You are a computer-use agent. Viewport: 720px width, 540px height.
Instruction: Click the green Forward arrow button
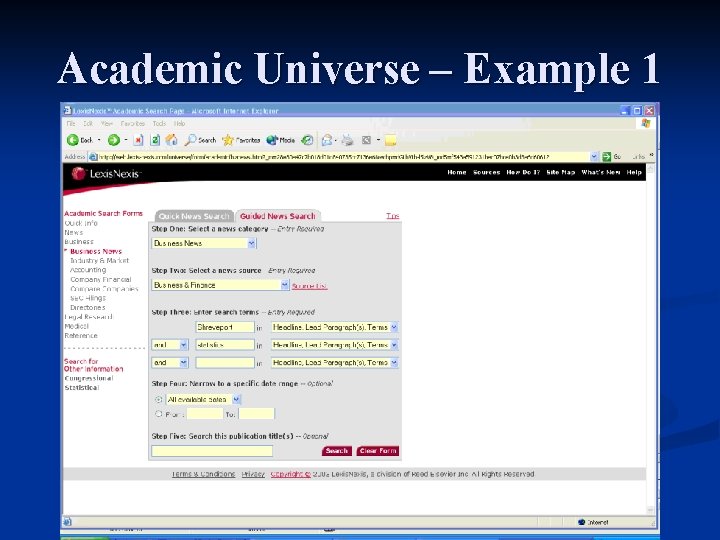[113, 140]
